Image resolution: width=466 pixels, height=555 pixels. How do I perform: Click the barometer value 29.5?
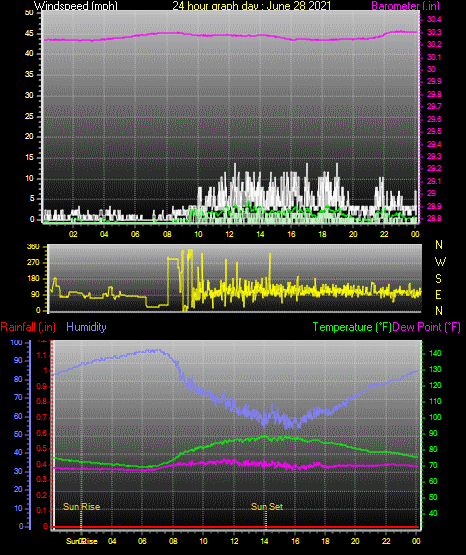(434, 131)
